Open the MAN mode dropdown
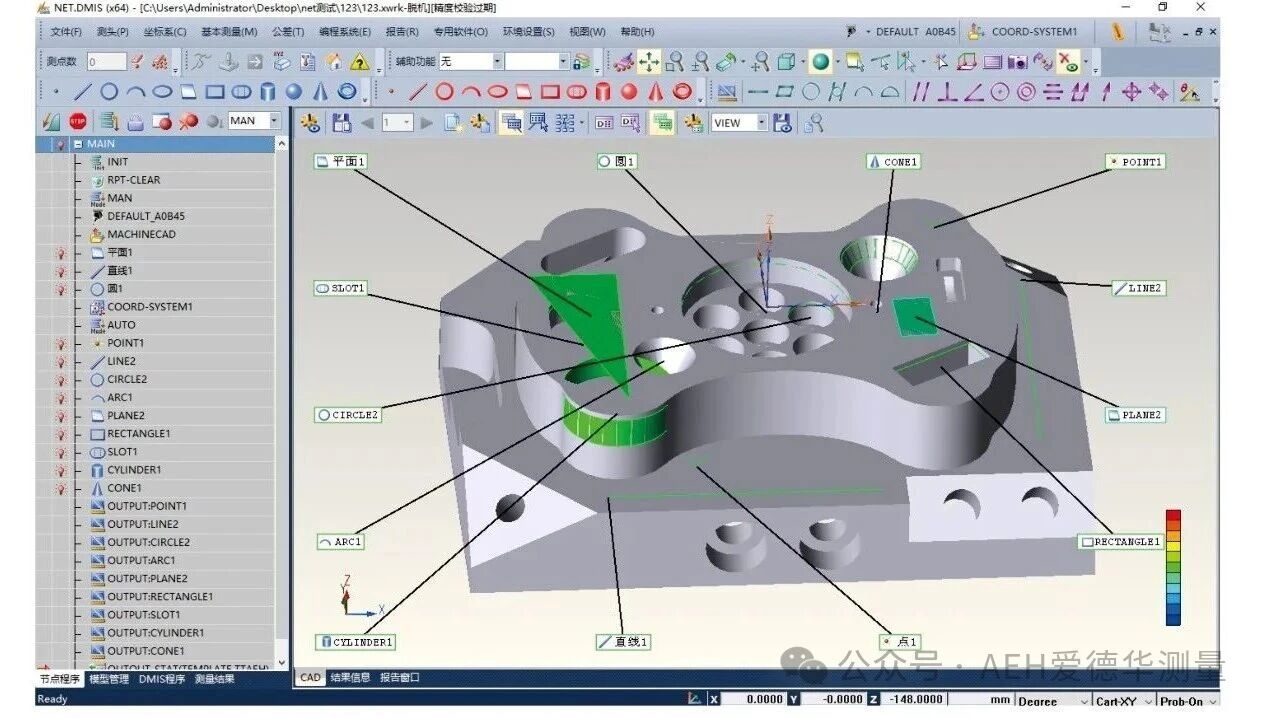 (x=274, y=121)
